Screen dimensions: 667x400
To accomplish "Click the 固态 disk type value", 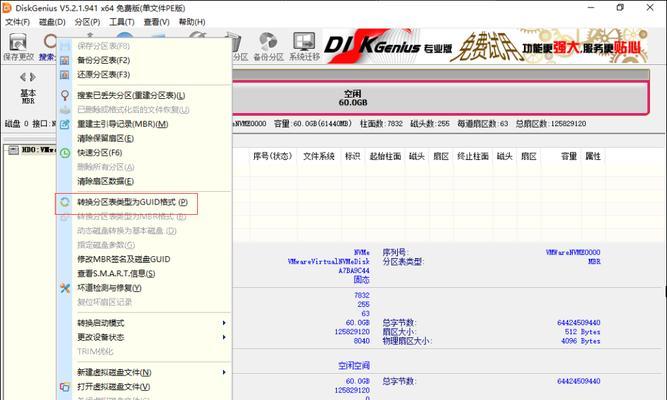I will point(362,280).
